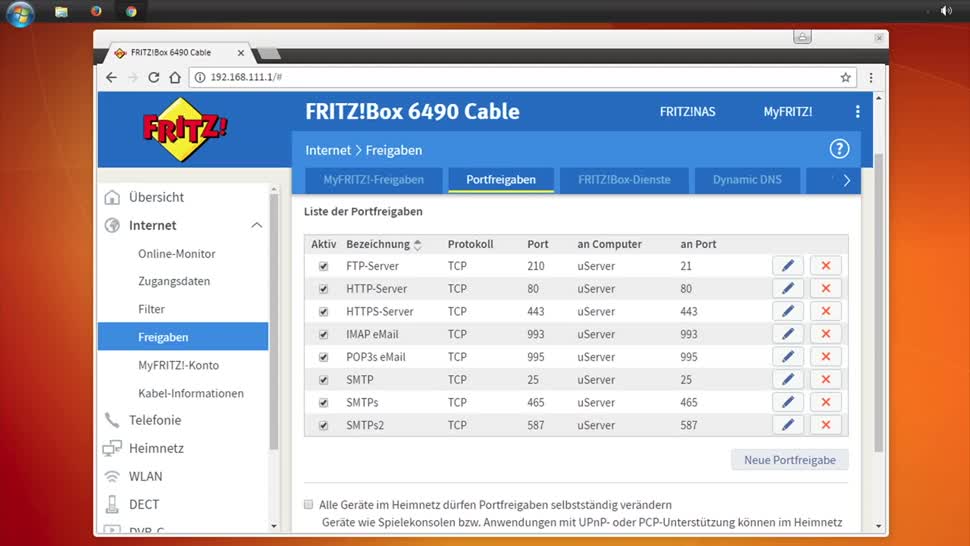
Task: Uncheck the HTTPS-Server active checkbox
Action: (x=323, y=312)
